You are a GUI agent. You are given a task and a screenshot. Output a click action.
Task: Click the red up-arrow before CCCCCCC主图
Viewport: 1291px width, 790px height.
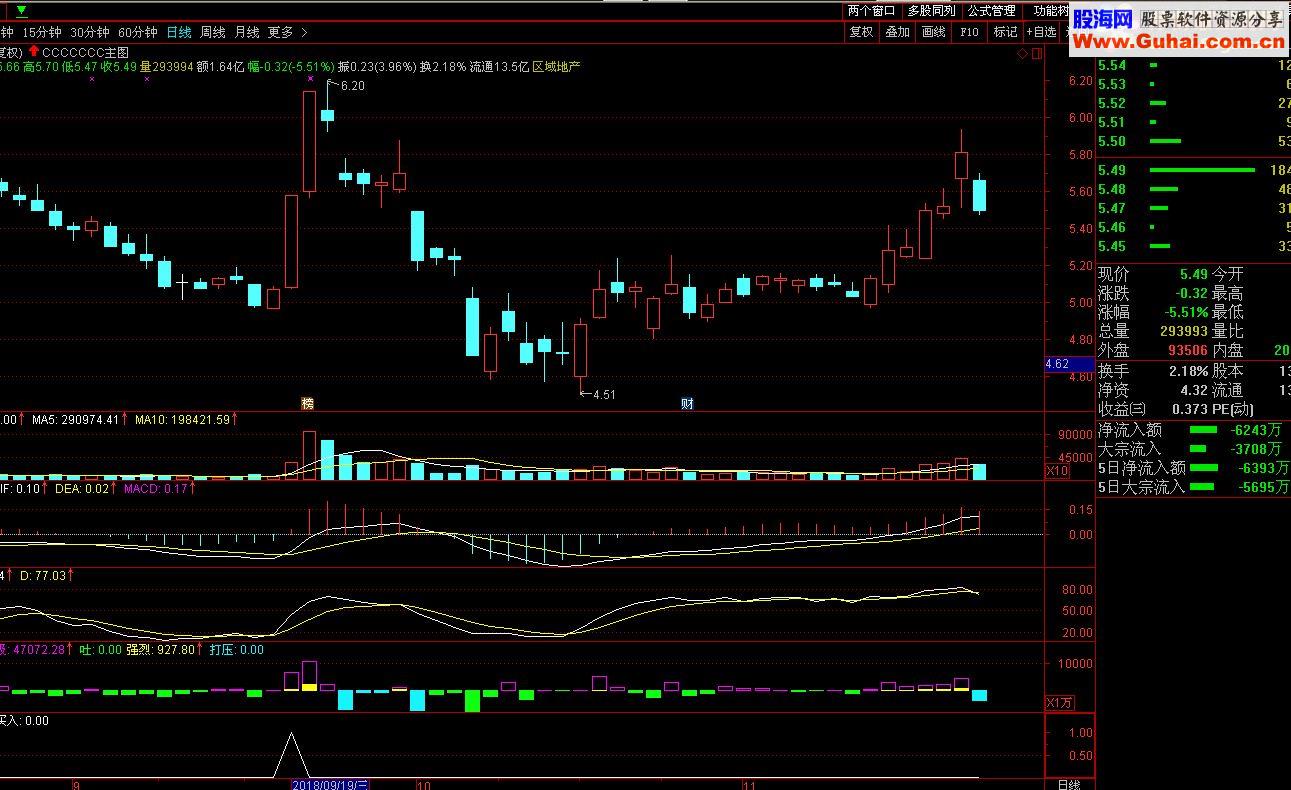coord(34,51)
